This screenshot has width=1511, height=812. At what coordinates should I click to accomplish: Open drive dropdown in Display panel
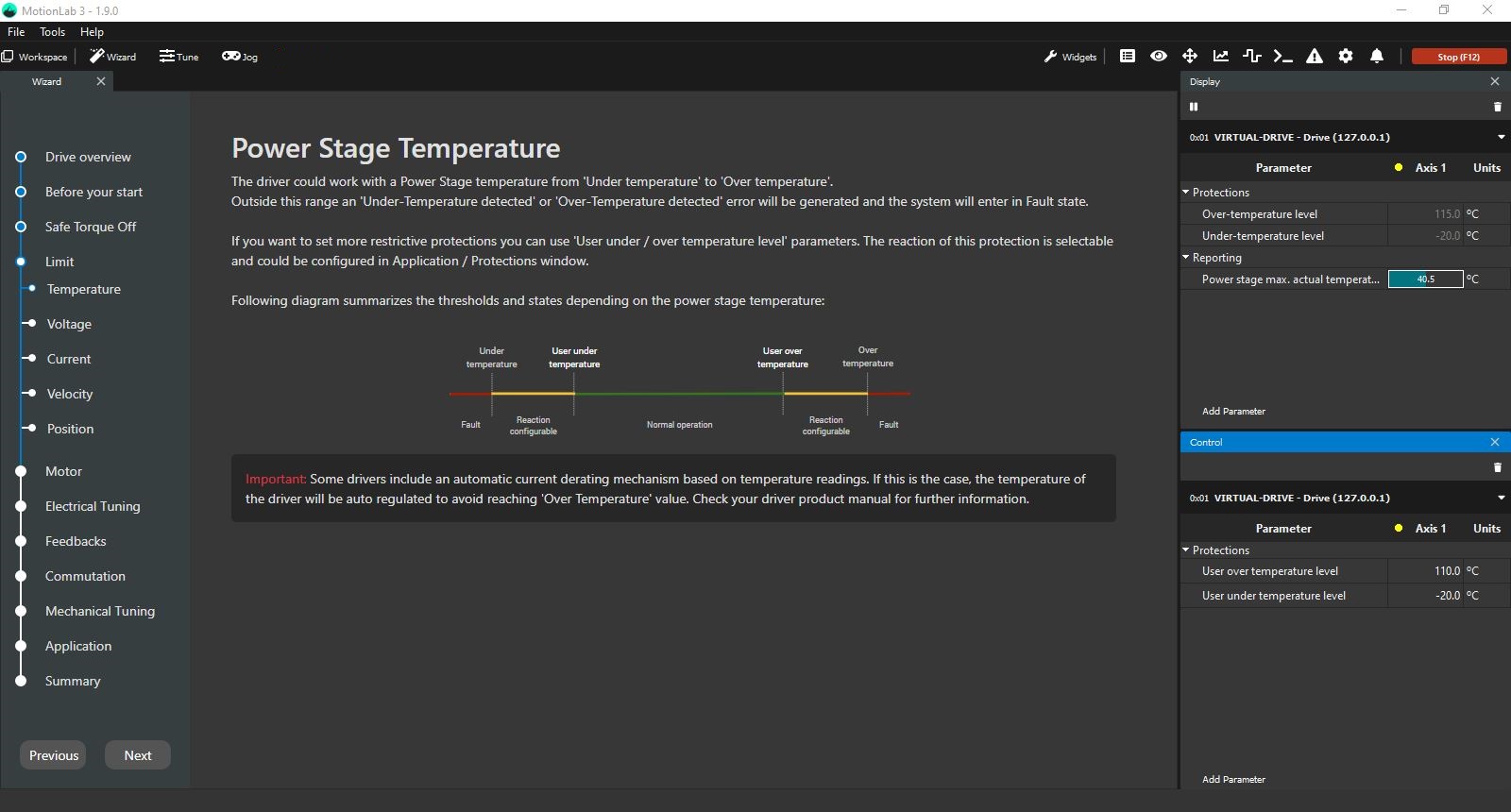(1501, 138)
